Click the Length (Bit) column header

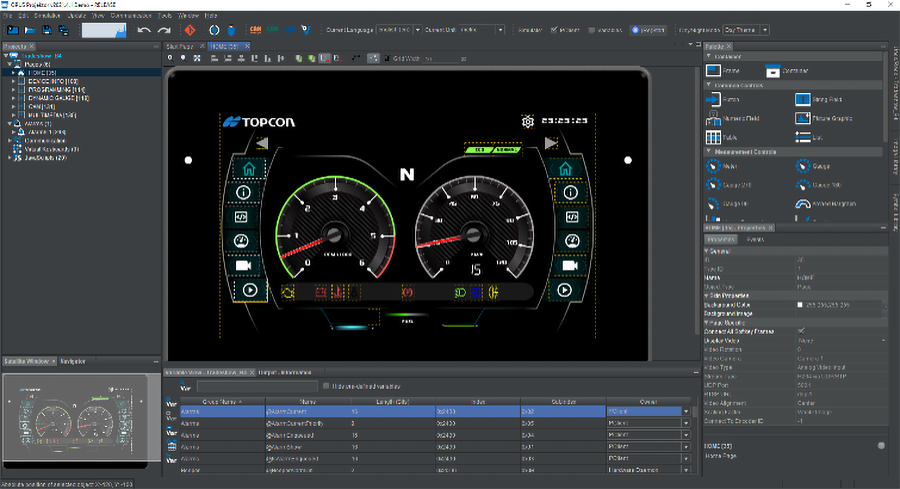click(x=393, y=402)
